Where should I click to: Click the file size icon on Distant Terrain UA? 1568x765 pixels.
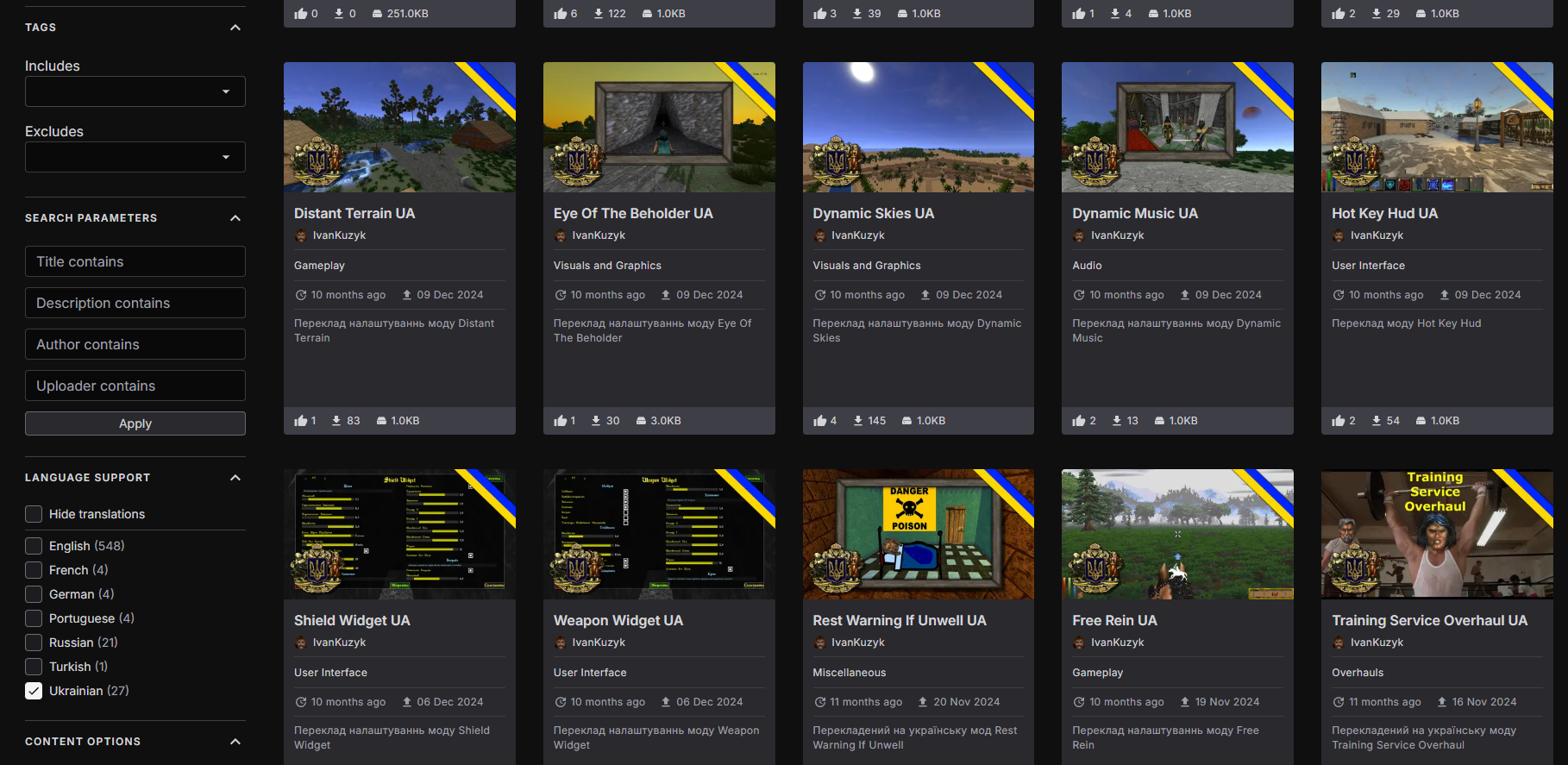pos(381,421)
